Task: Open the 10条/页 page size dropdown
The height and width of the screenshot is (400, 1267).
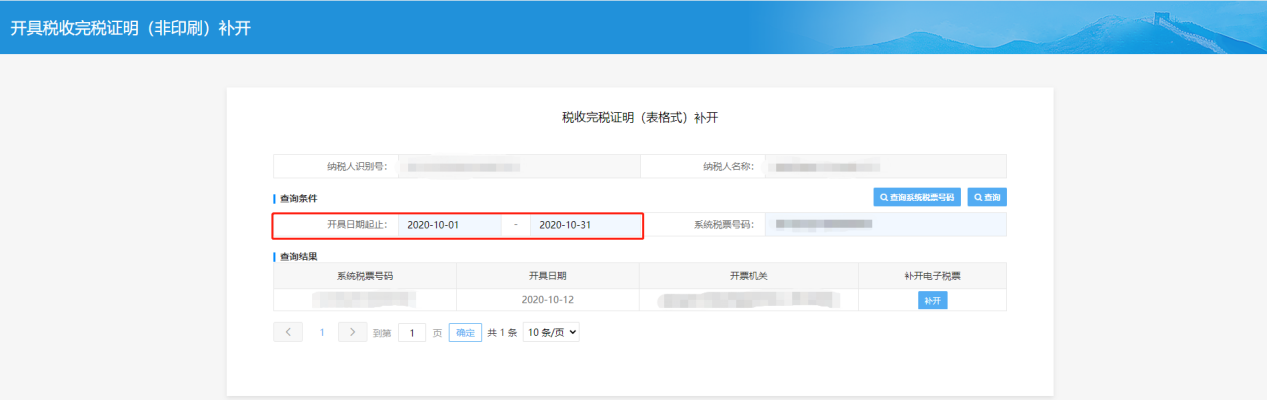Action: click(x=551, y=333)
